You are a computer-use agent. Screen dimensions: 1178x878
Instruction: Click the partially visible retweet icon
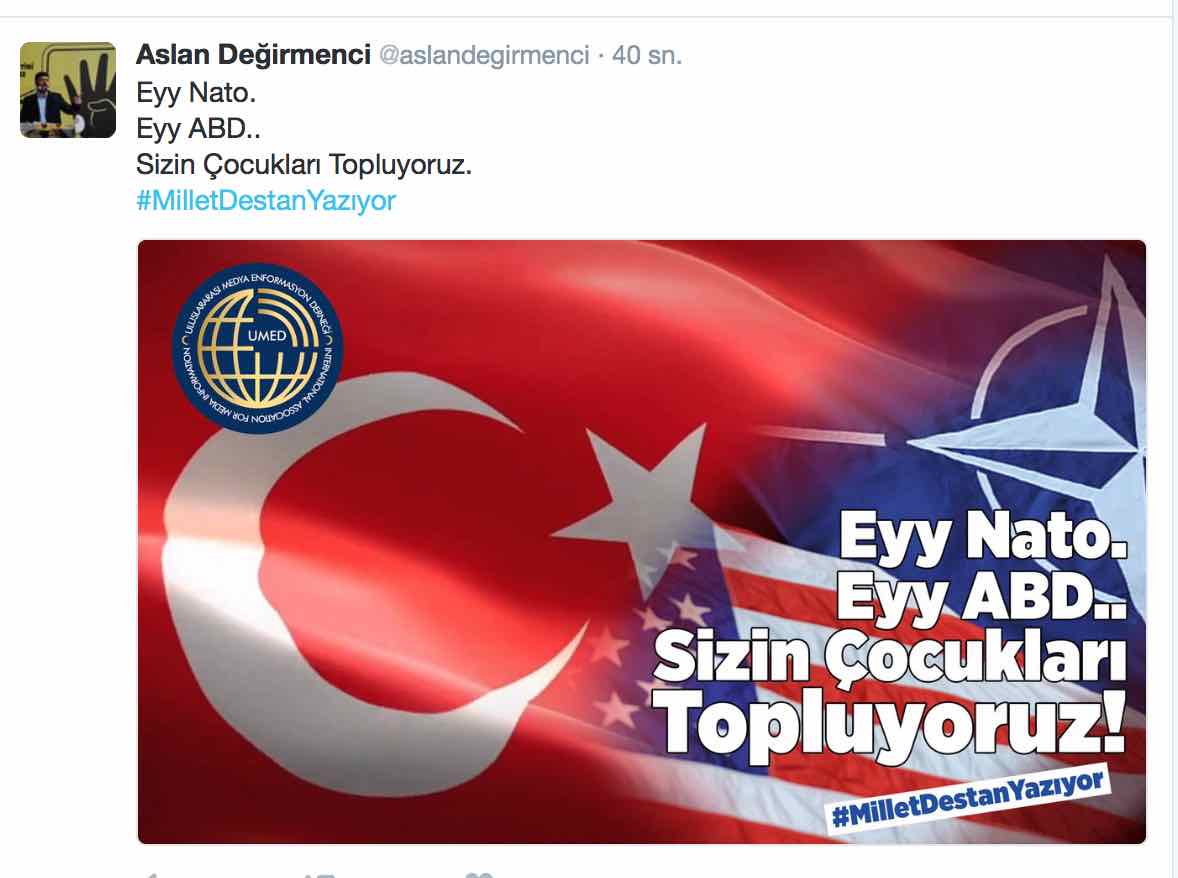point(319,874)
